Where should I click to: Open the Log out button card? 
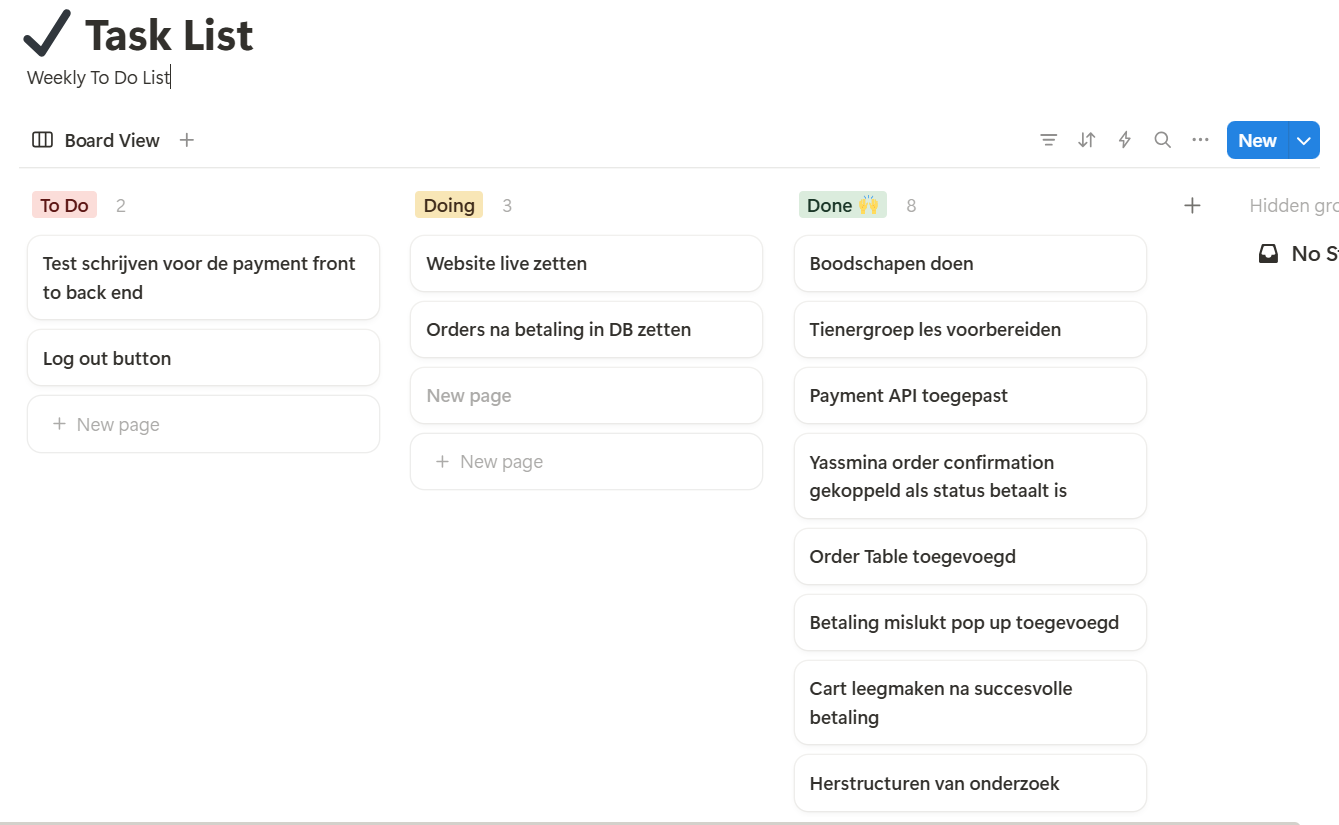tap(203, 358)
